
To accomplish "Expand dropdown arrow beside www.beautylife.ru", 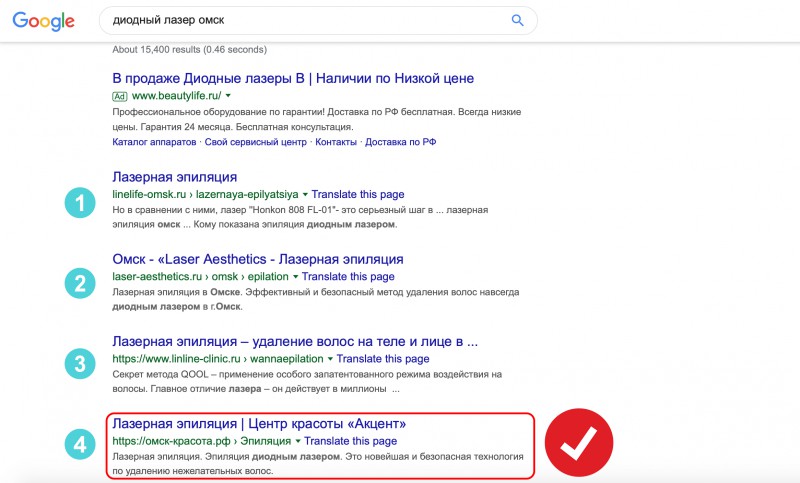I will click(x=229, y=96).
